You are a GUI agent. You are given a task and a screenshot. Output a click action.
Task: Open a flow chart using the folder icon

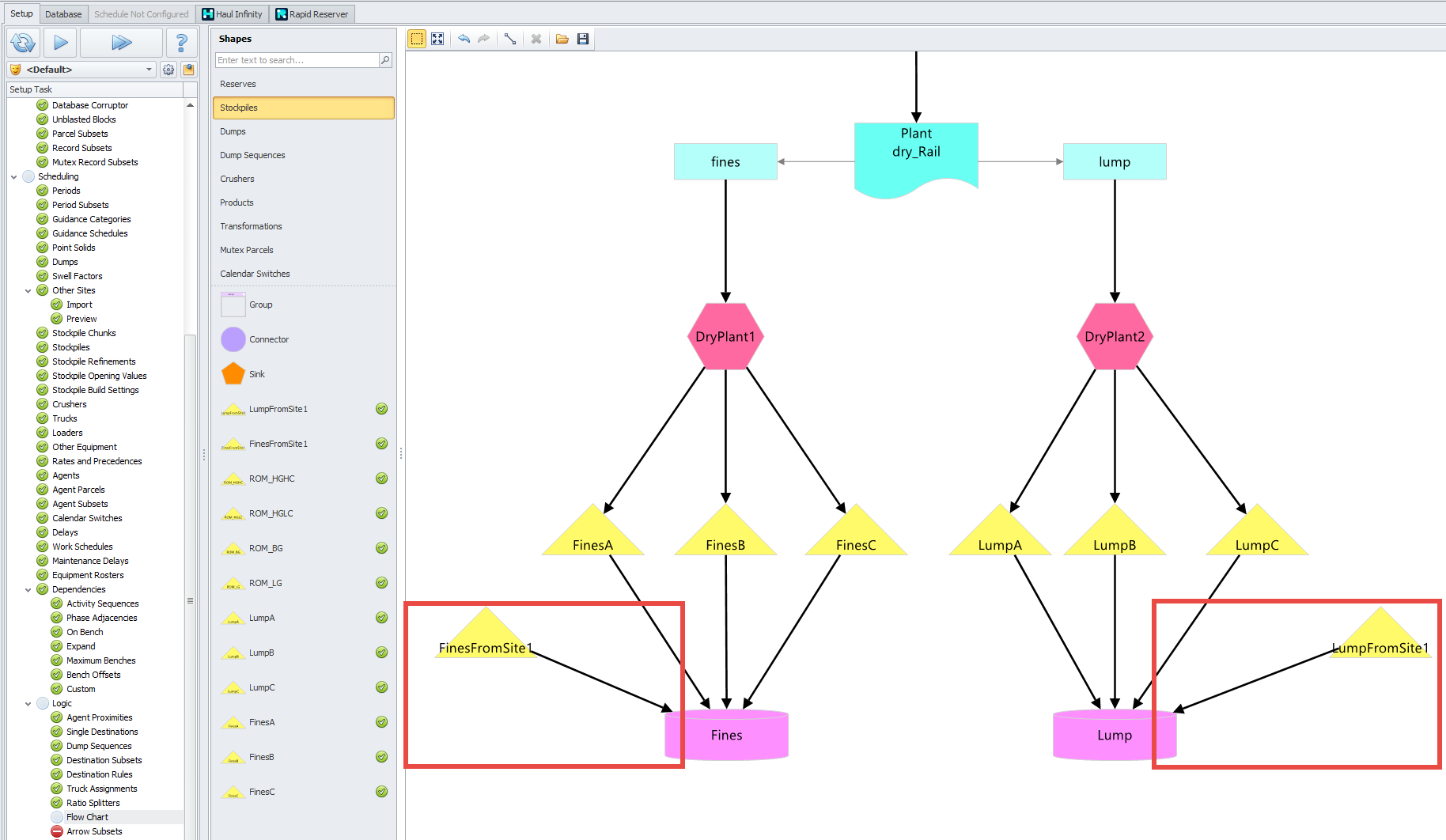pos(562,39)
